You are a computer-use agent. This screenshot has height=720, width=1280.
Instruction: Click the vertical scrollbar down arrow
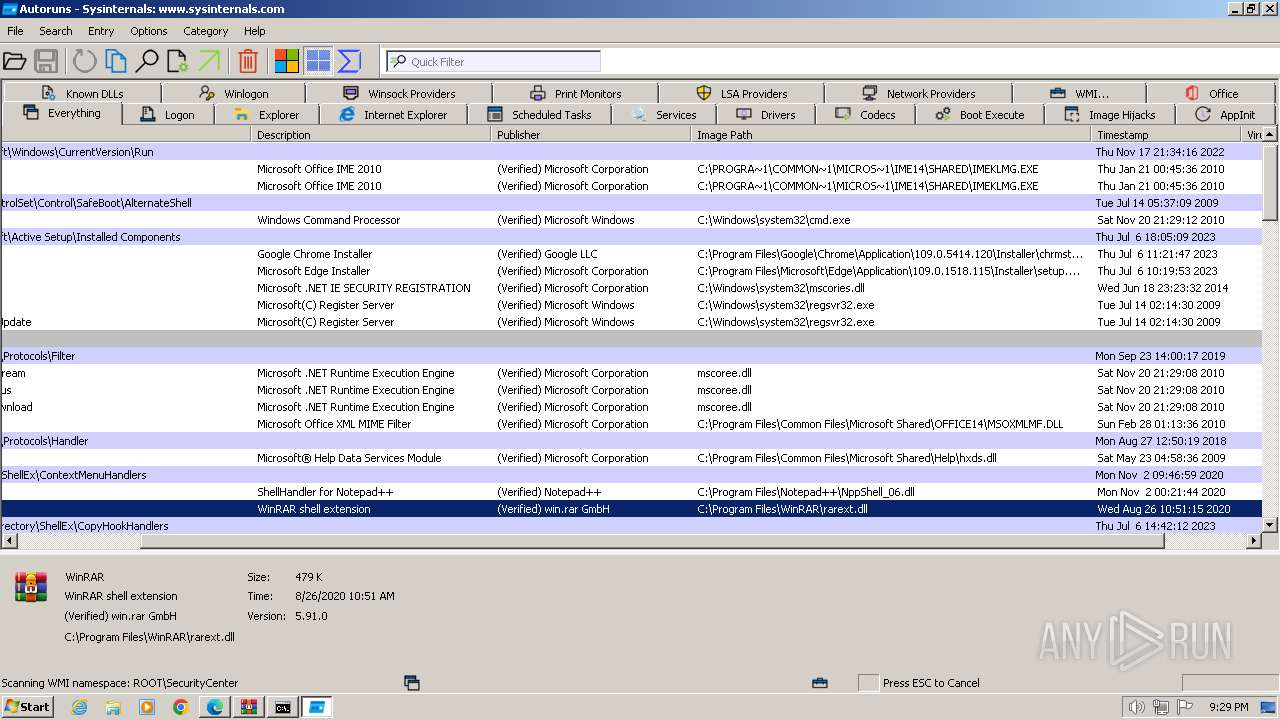tap(1270, 524)
